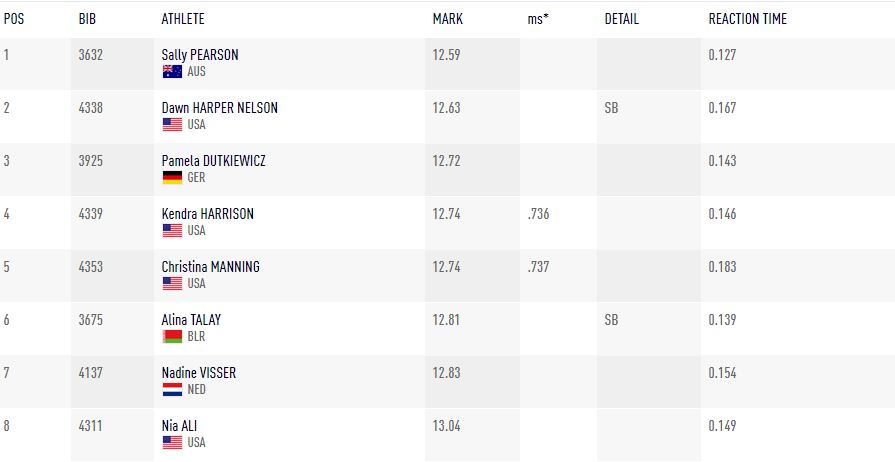Click the POS column header
This screenshot has width=895, height=462.
click(14, 19)
